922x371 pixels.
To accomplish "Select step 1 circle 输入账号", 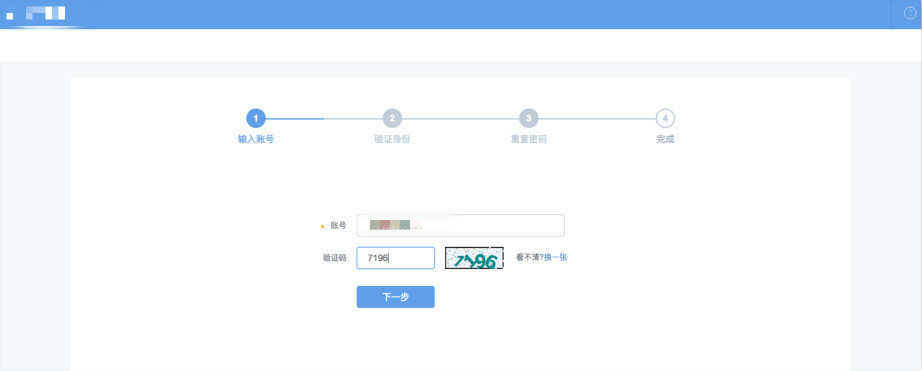I will 256,119.
